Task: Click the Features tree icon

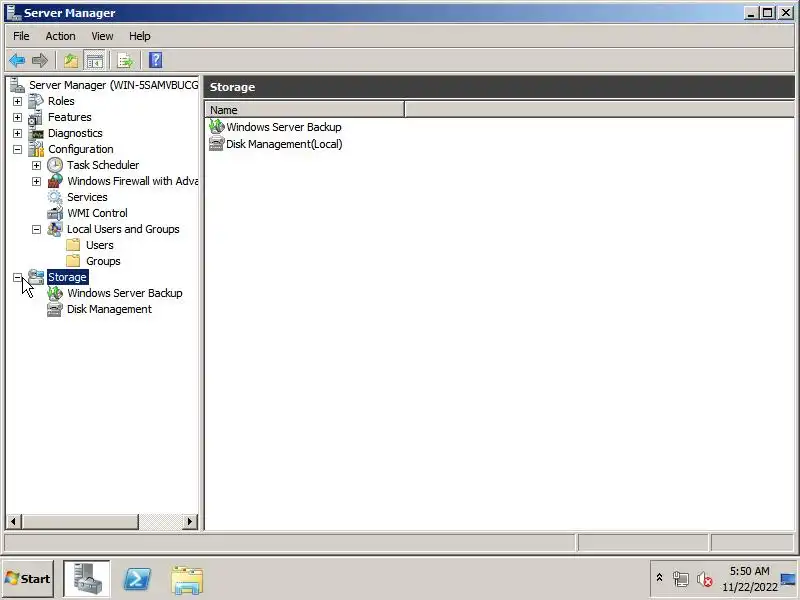Action: click(36, 117)
